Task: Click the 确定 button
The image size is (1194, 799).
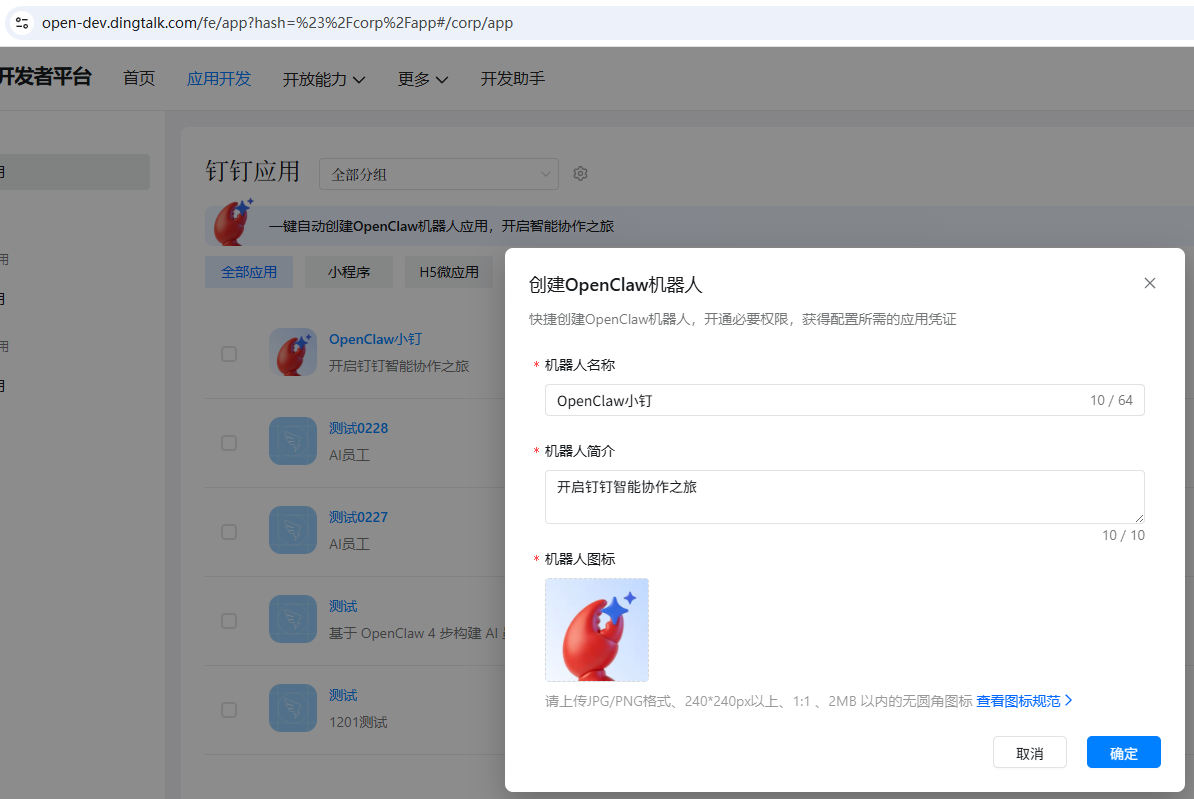Action: click(1123, 753)
